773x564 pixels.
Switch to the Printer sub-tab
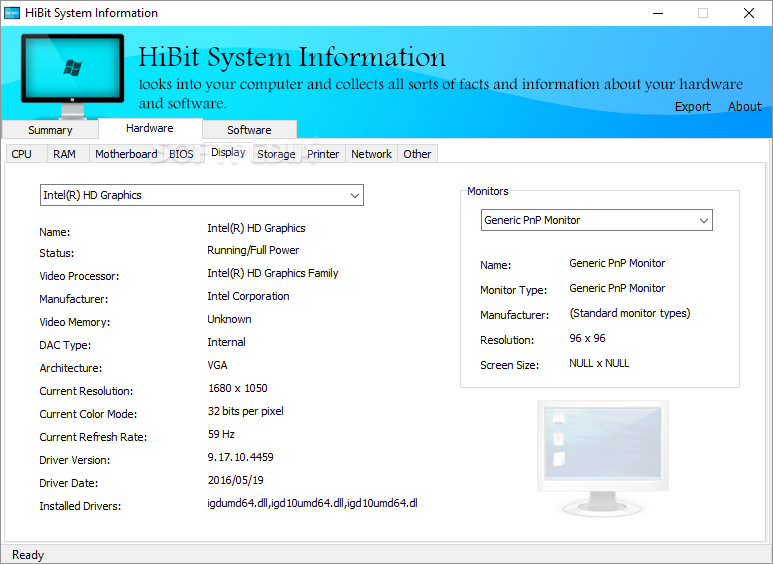[x=323, y=154]
